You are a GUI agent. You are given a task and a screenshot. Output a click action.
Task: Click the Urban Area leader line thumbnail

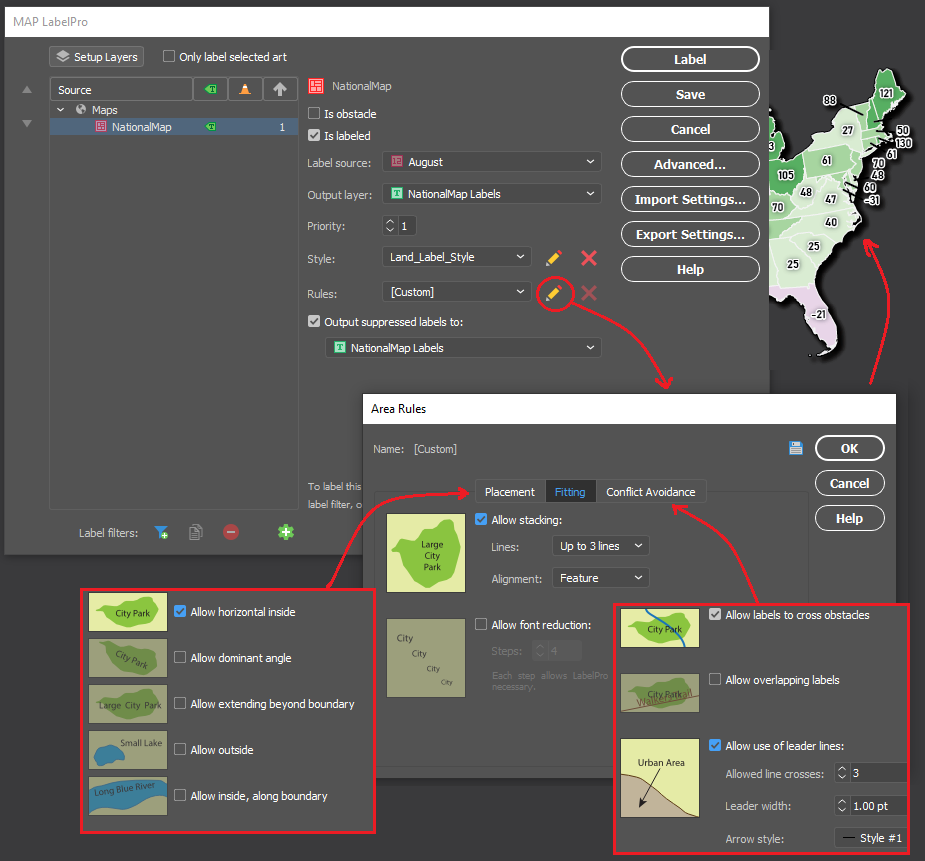[660, 778]
